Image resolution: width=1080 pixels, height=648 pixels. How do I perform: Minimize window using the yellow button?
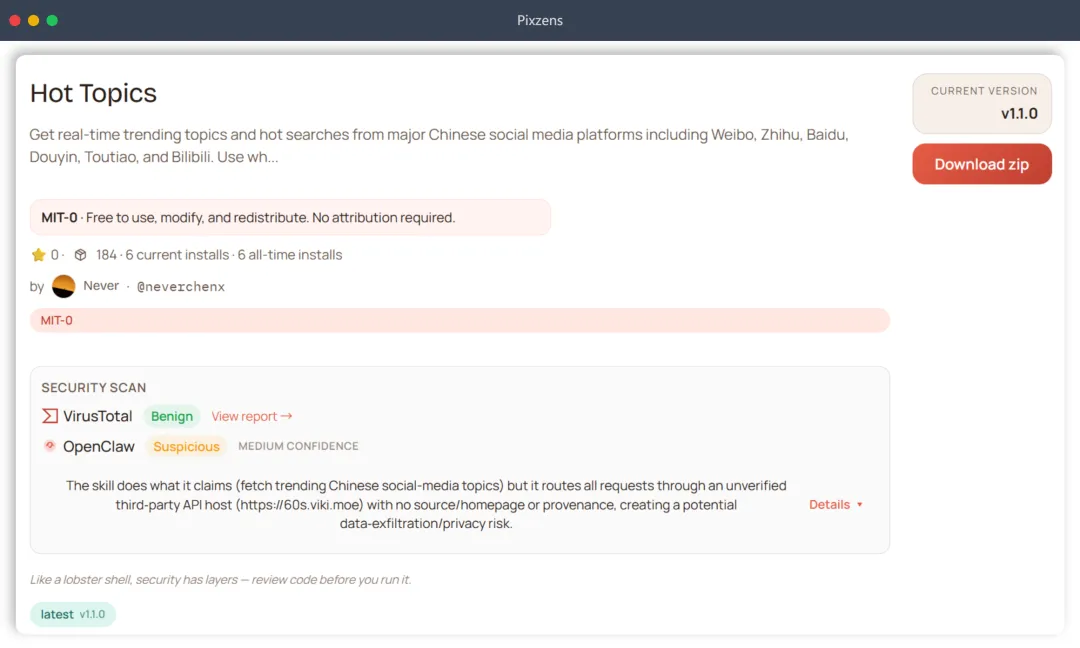click(34, 20)
